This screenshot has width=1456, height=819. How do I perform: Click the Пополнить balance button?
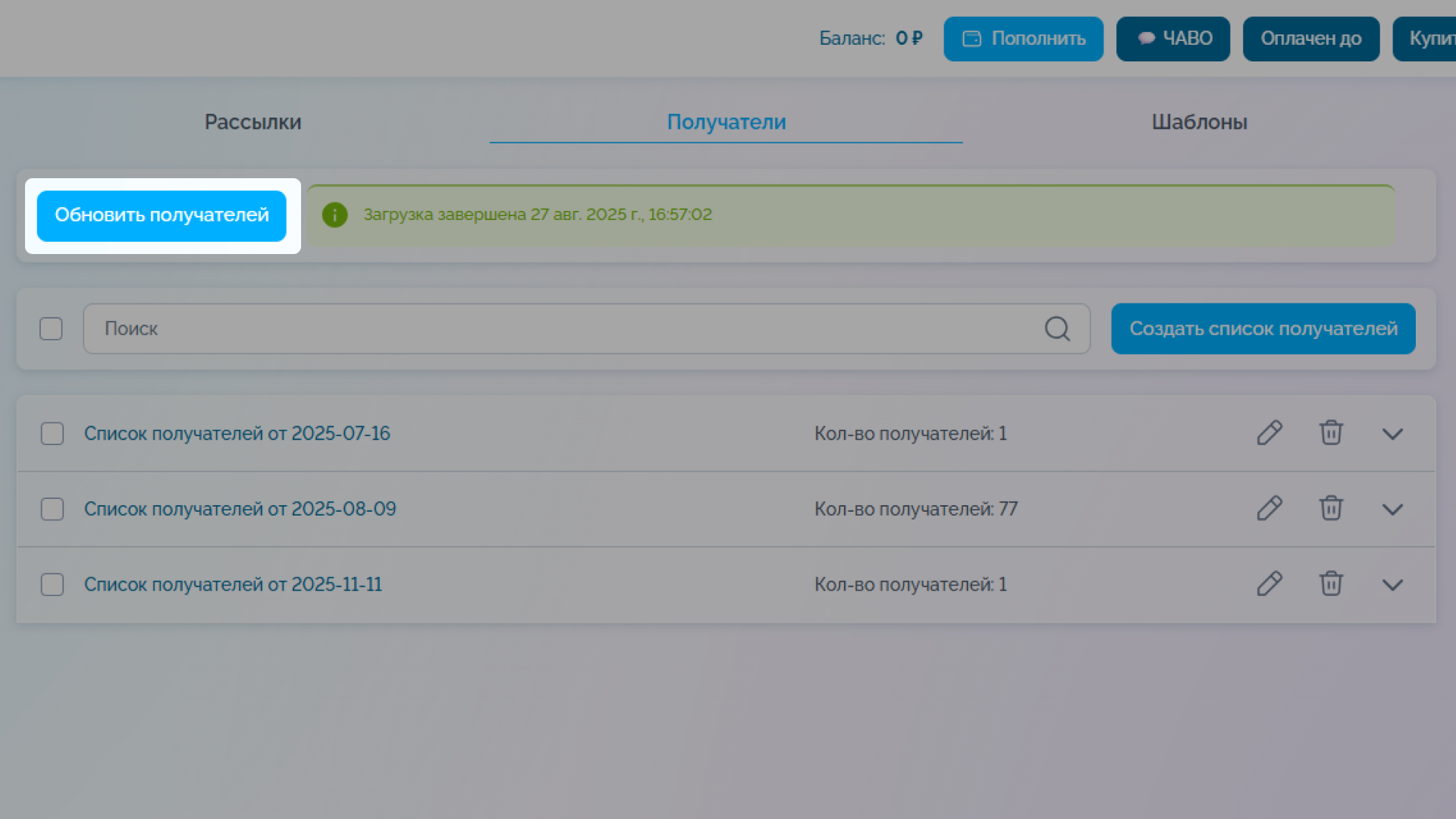1023,39
